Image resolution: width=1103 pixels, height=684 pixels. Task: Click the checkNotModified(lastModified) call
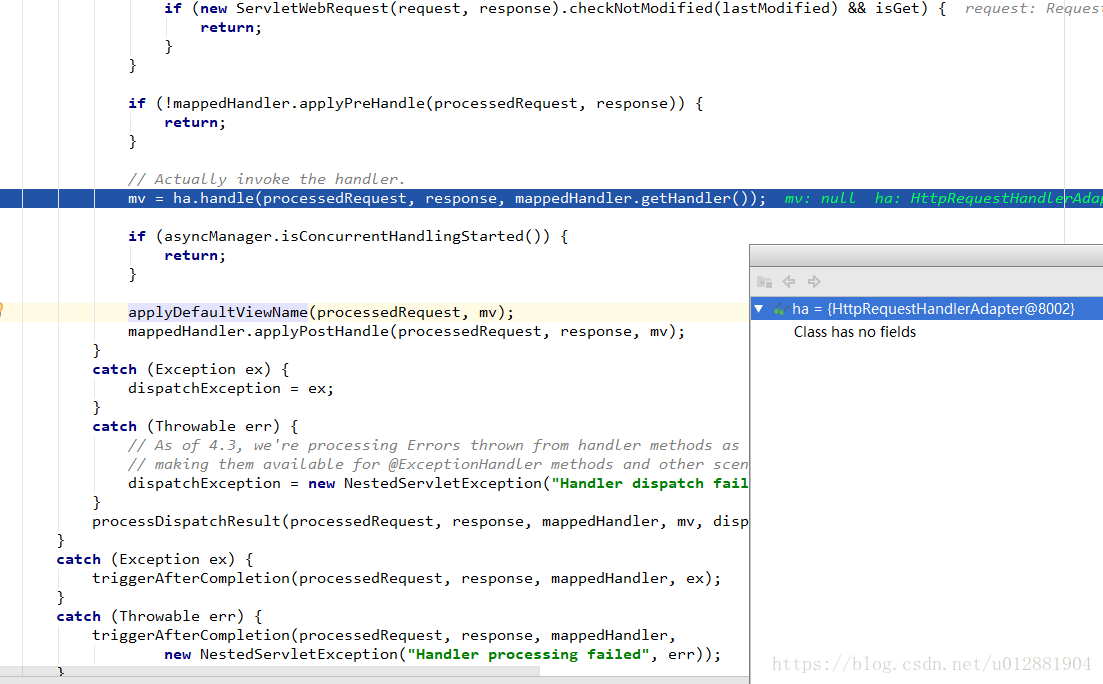[703, 8]
